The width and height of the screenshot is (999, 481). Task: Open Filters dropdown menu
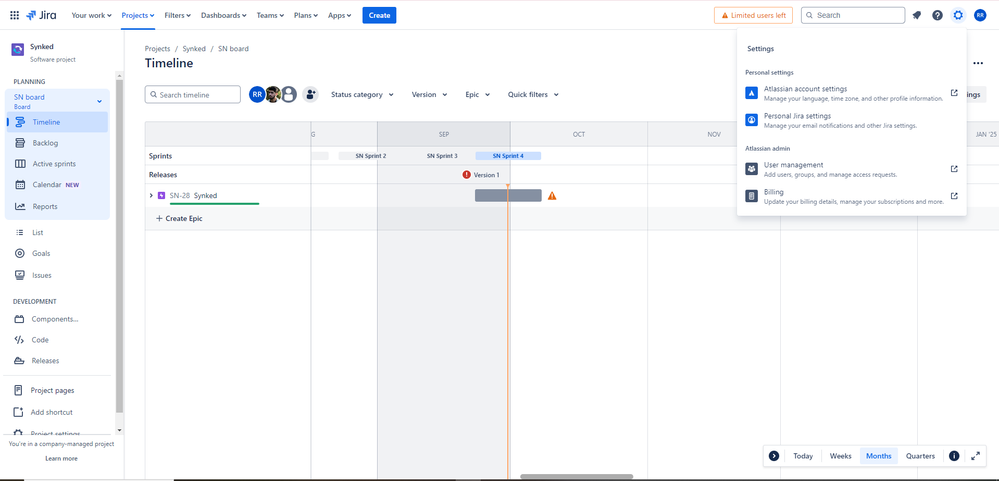pos(177,15)
